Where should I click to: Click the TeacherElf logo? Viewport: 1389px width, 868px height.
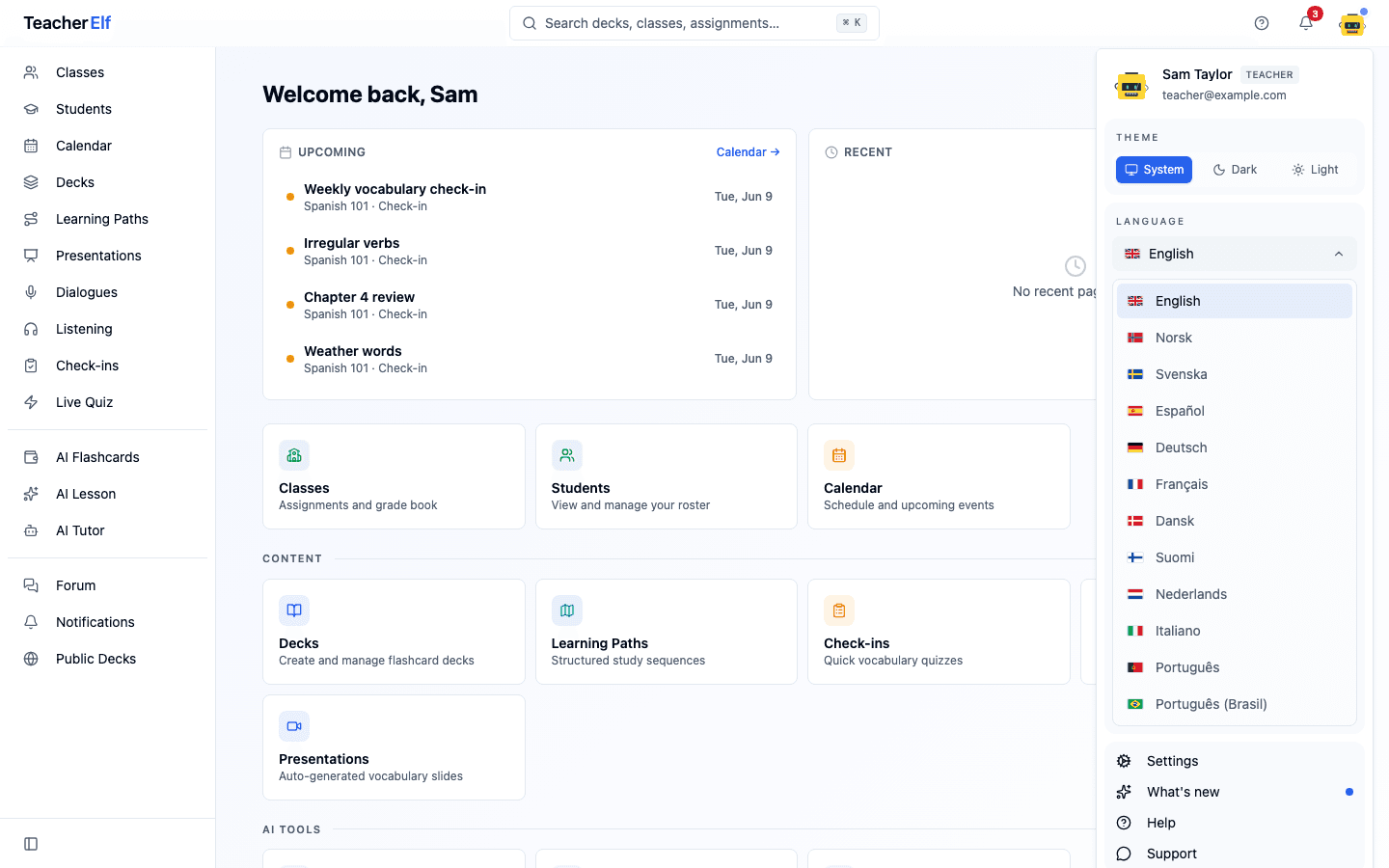pos(68,23)
